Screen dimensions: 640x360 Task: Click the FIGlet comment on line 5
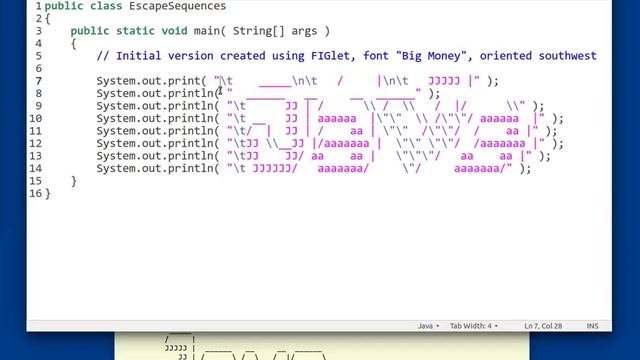pos(347,56)
